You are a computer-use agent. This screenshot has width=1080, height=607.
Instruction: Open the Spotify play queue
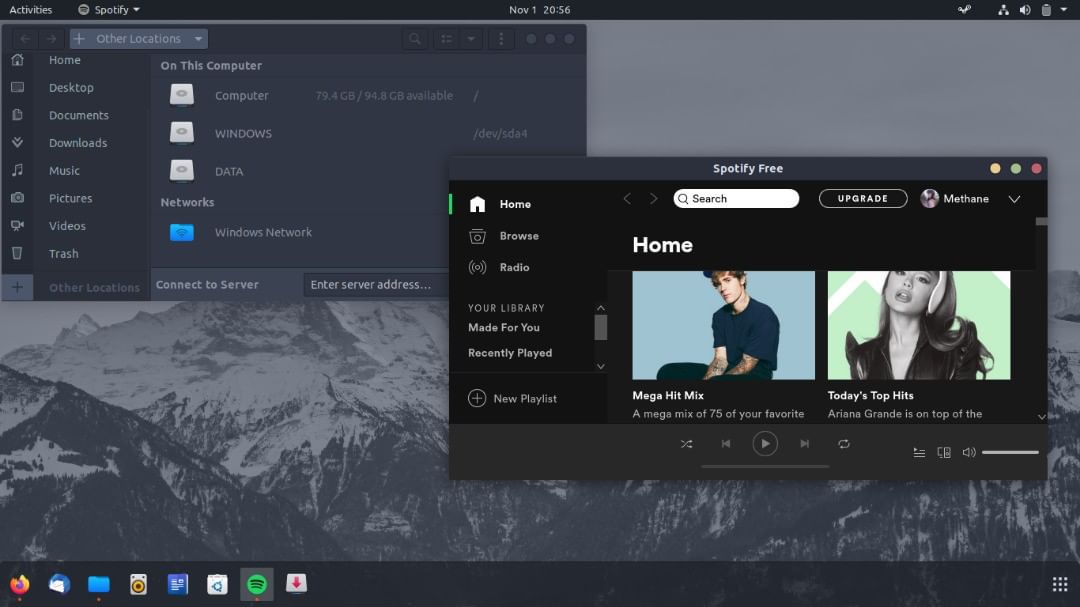(x=919, y=453)
